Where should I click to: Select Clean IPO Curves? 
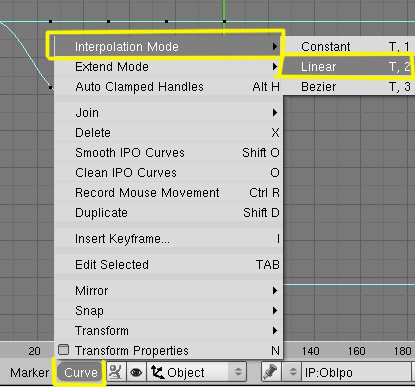(168, 173)
